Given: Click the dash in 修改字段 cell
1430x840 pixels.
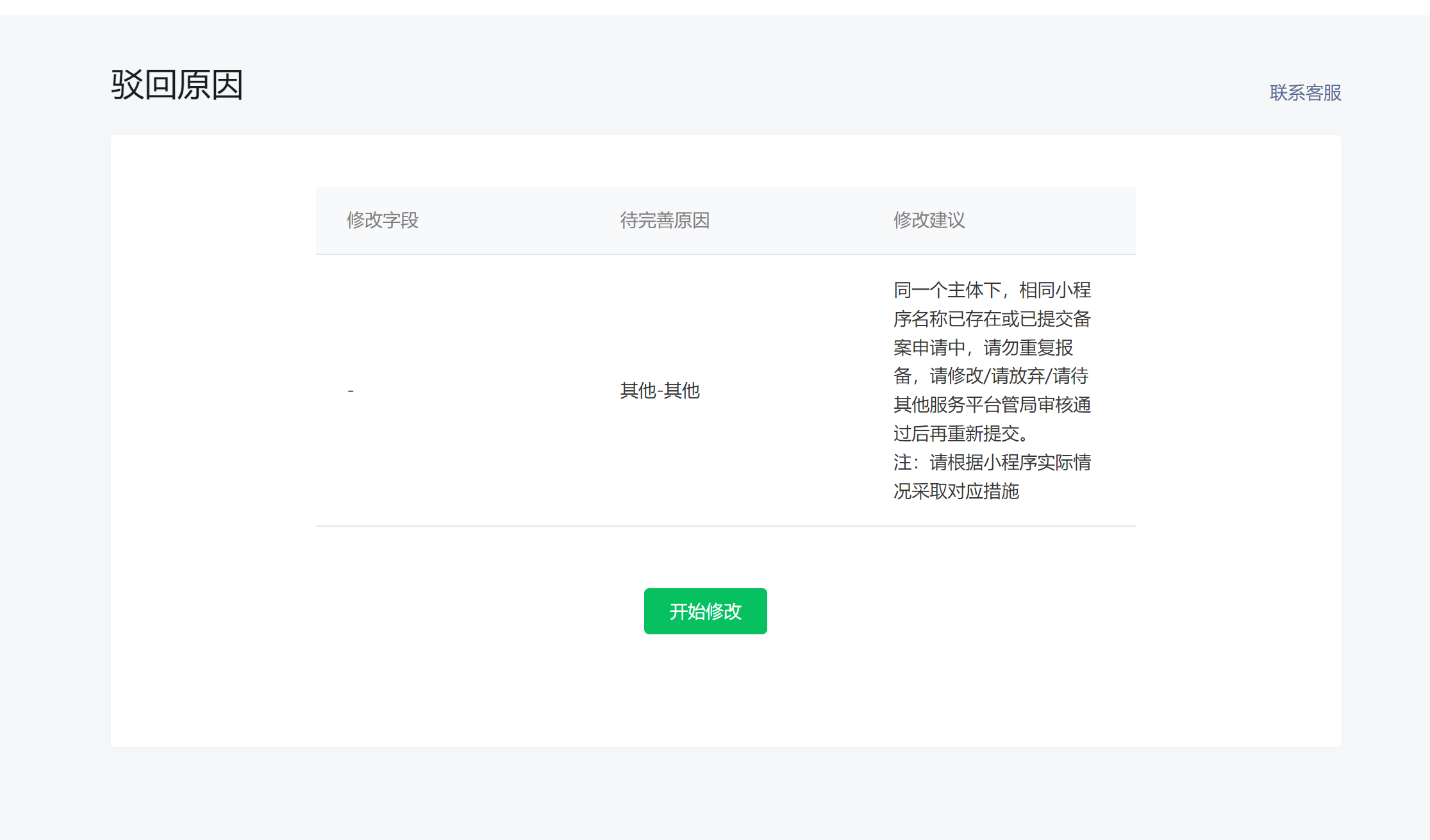Looking at the screenshot, I should (x=351, y=390).
